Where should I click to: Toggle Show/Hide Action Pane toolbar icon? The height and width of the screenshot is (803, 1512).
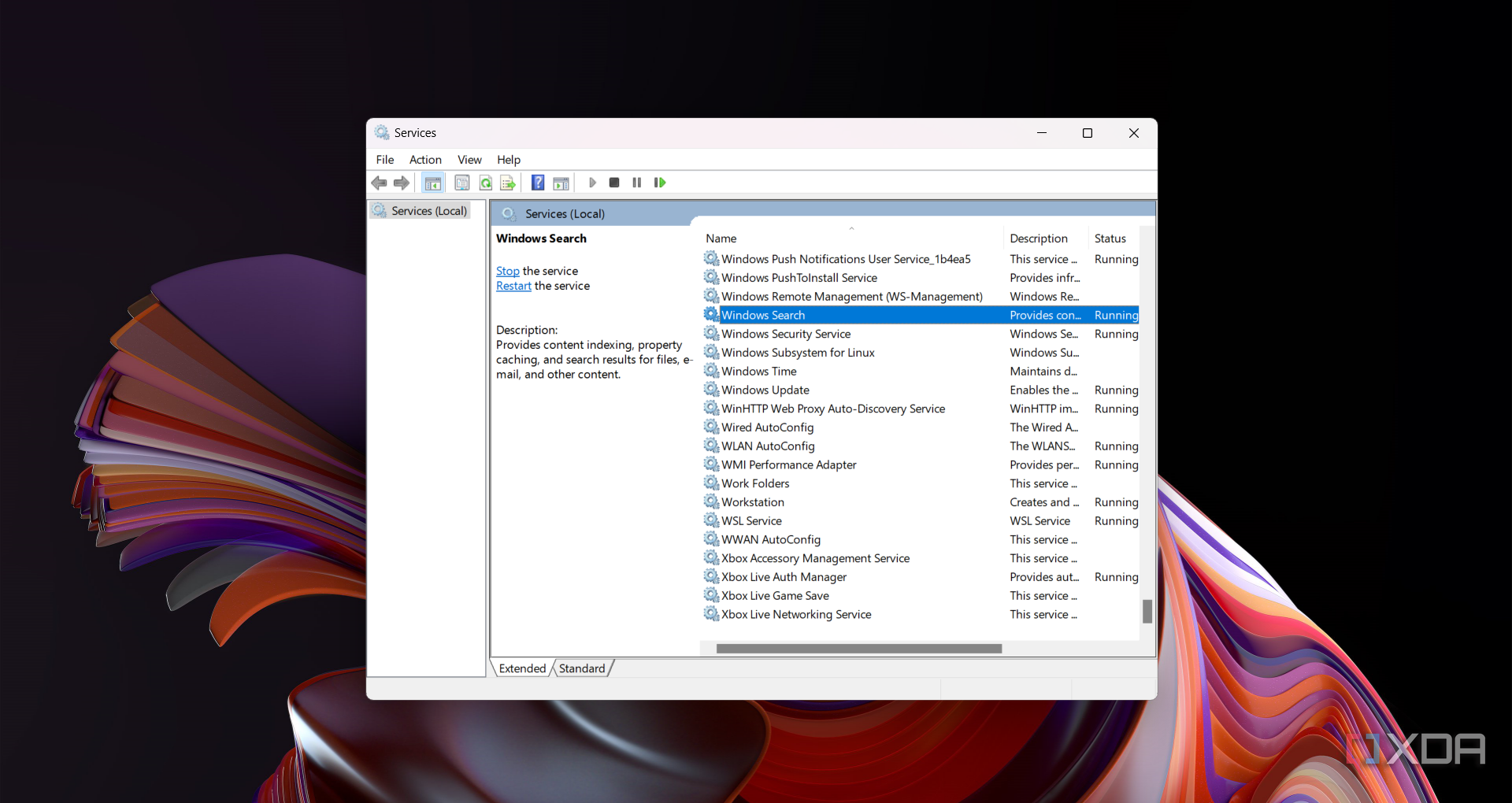pyautogui.click(x=561, y=183)
